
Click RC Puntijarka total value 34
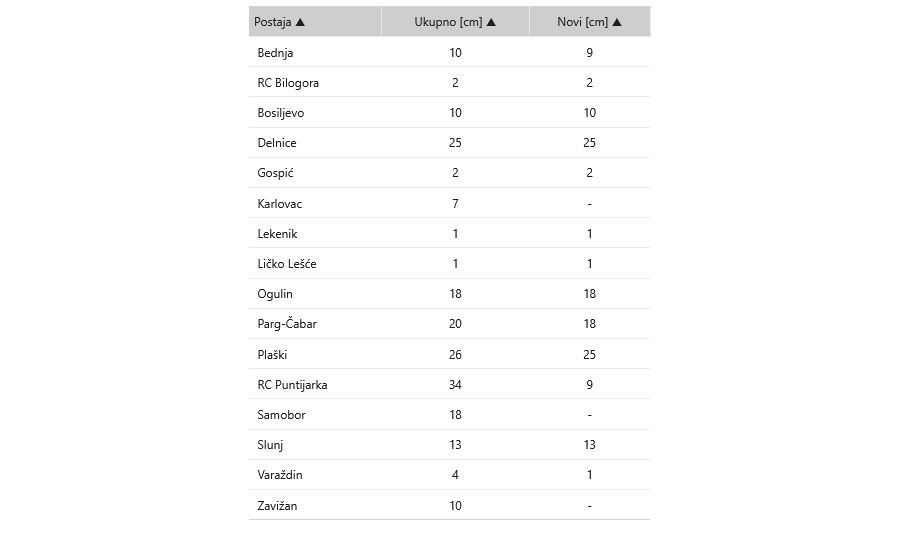coord(455,385)
